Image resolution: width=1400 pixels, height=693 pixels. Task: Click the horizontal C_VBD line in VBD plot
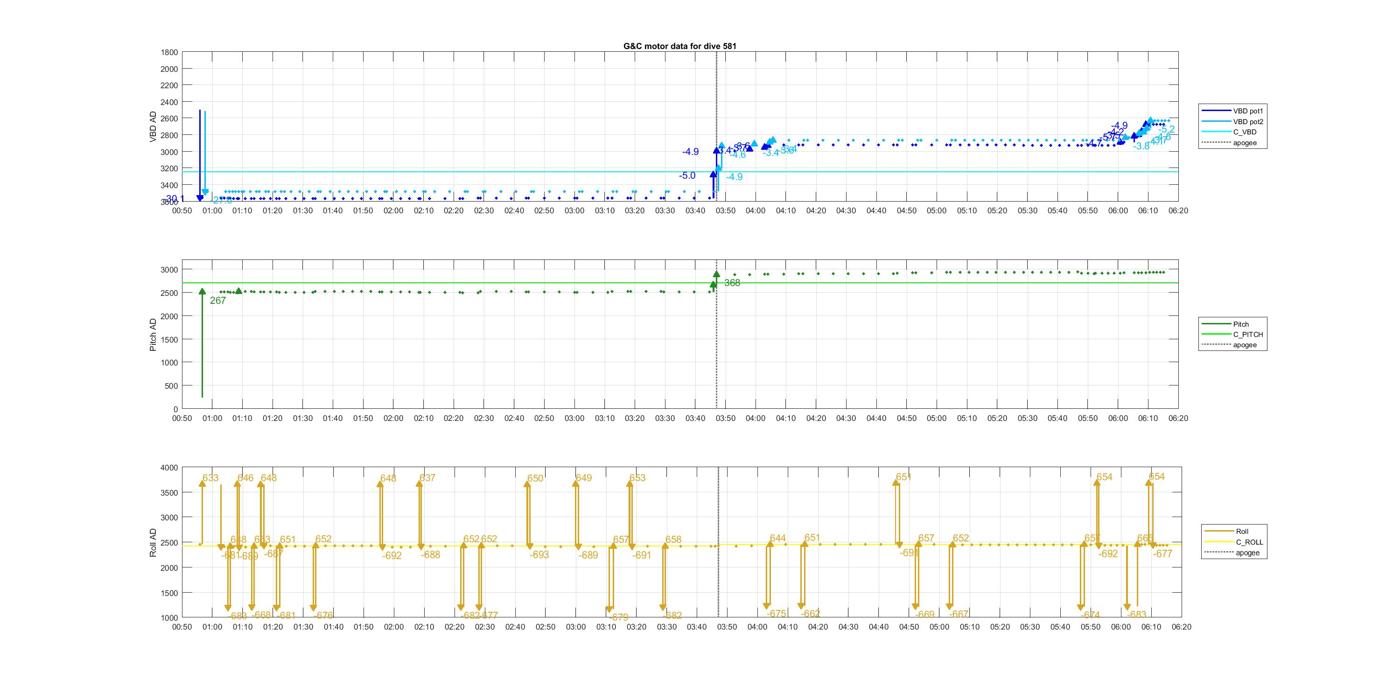[680, 171]
